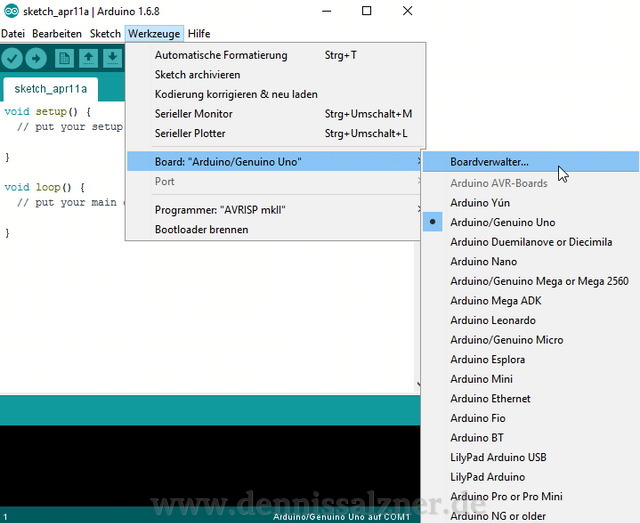This screenshot has height=523, width=640.
Task: Select LilyPad Arduino USB board
Action: tap(531, 458)
